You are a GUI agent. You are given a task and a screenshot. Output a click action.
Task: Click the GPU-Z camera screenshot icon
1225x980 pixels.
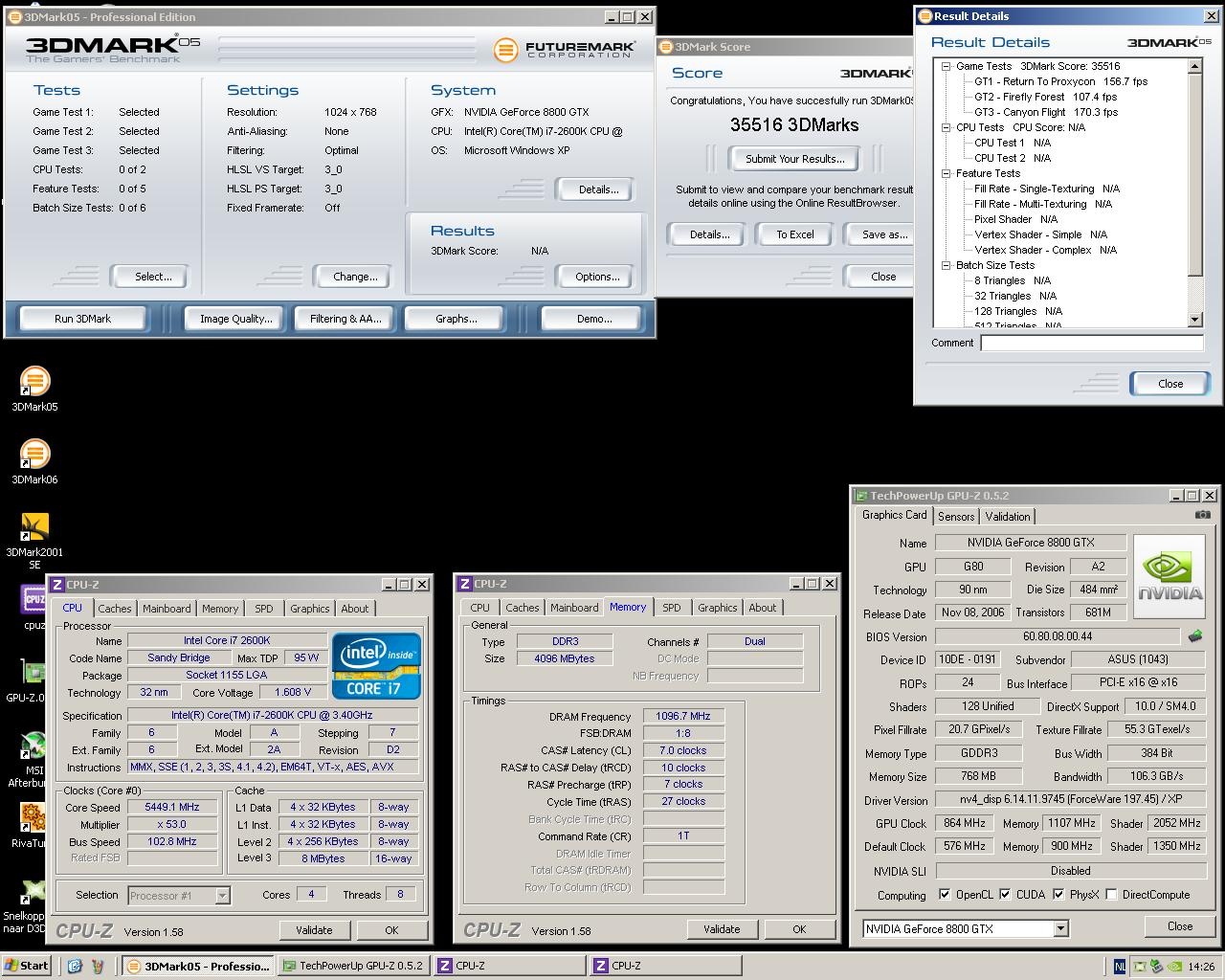(1202, 515)
